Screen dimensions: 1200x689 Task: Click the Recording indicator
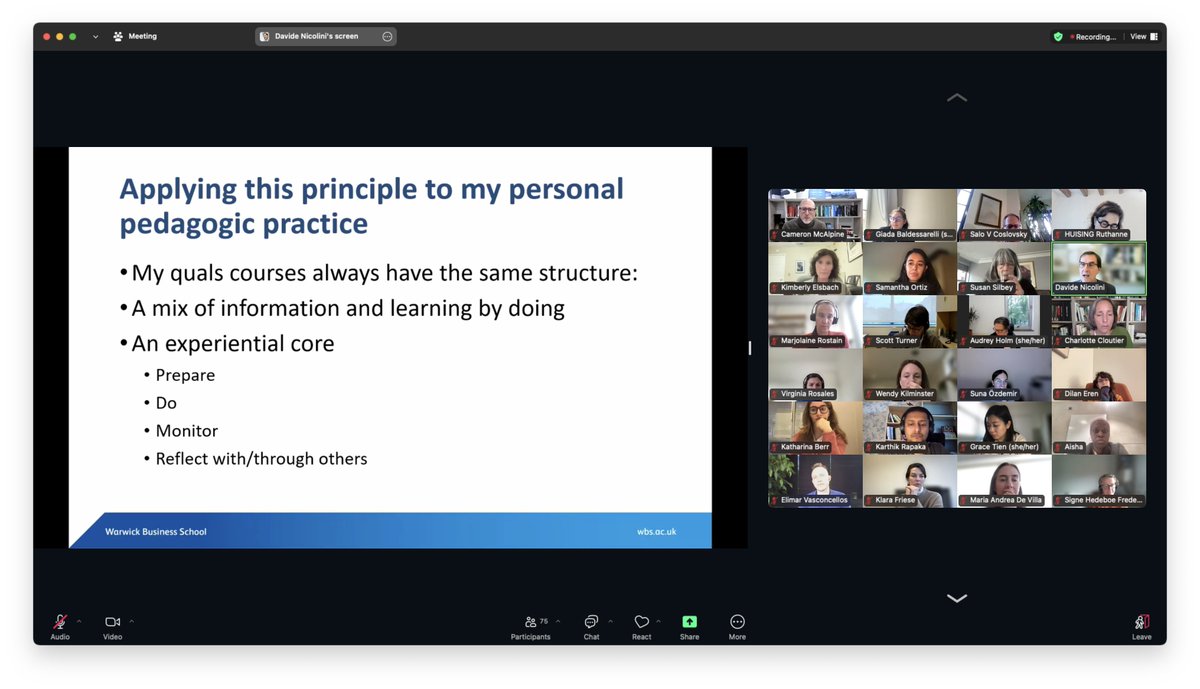tap(1093, 36)
